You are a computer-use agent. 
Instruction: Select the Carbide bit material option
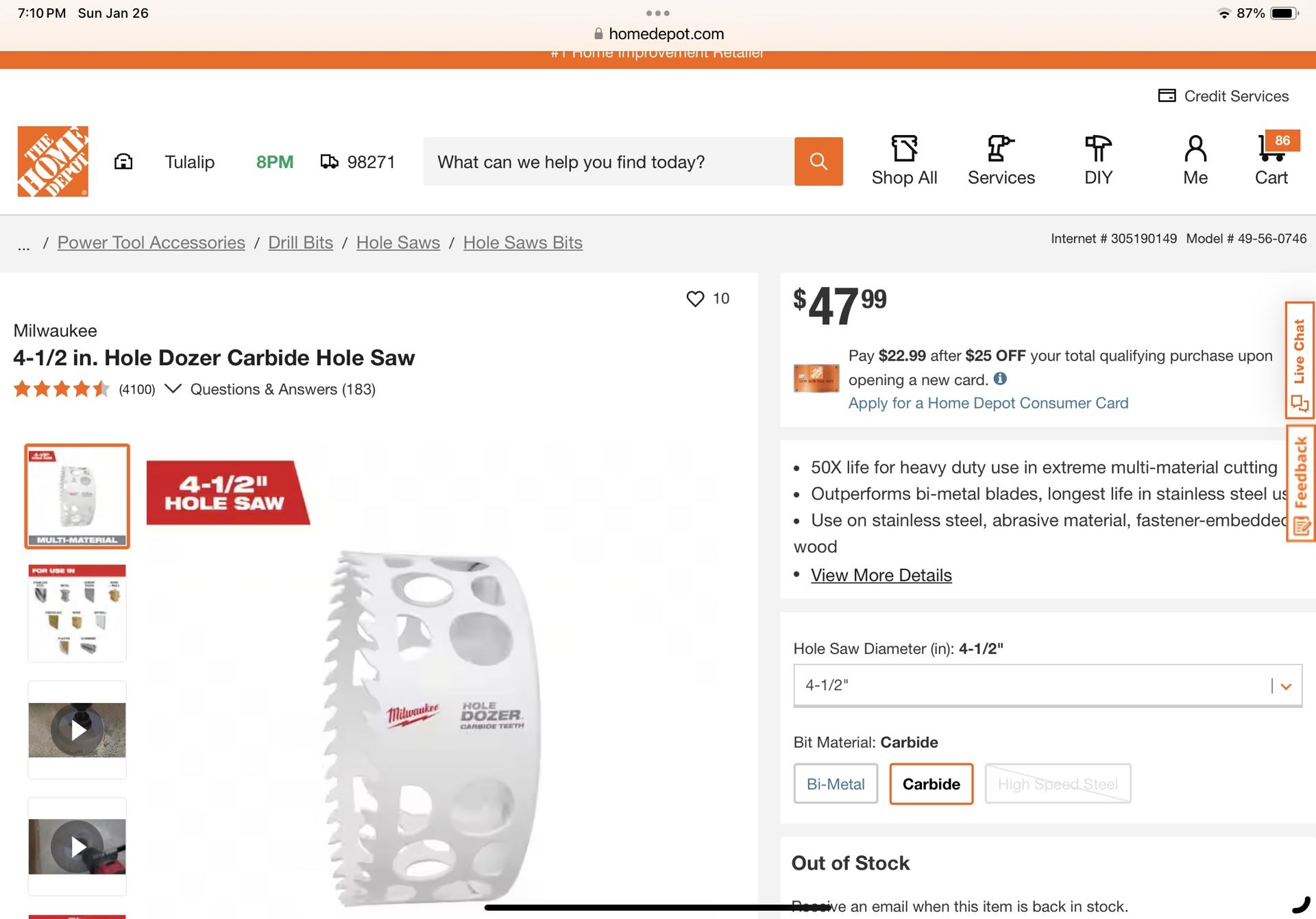pos(931,784)
